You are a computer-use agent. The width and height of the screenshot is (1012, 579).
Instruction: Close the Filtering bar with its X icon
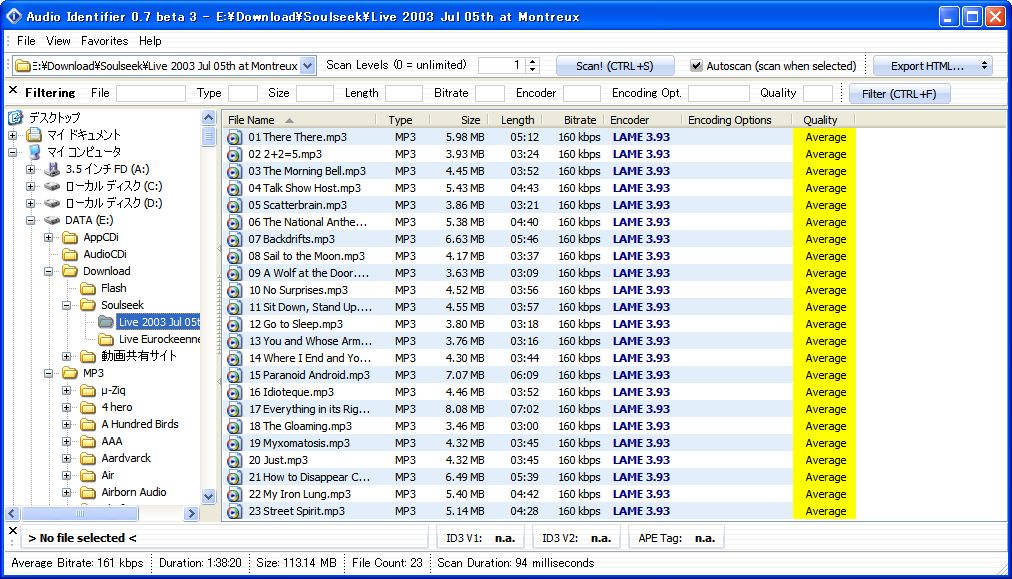click(x=13, y=91)
